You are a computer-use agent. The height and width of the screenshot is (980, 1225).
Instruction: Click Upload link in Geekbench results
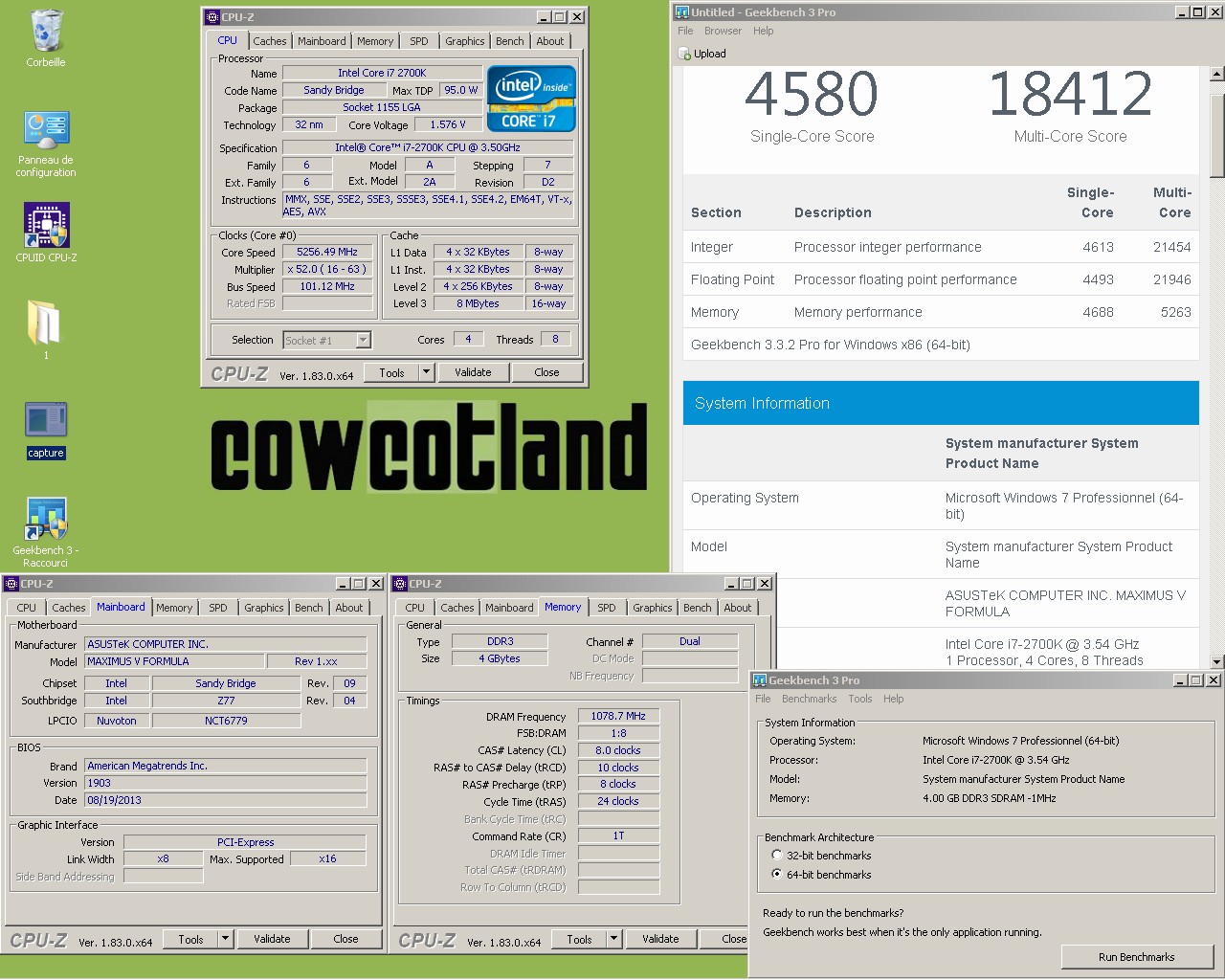tap(709, 54)
